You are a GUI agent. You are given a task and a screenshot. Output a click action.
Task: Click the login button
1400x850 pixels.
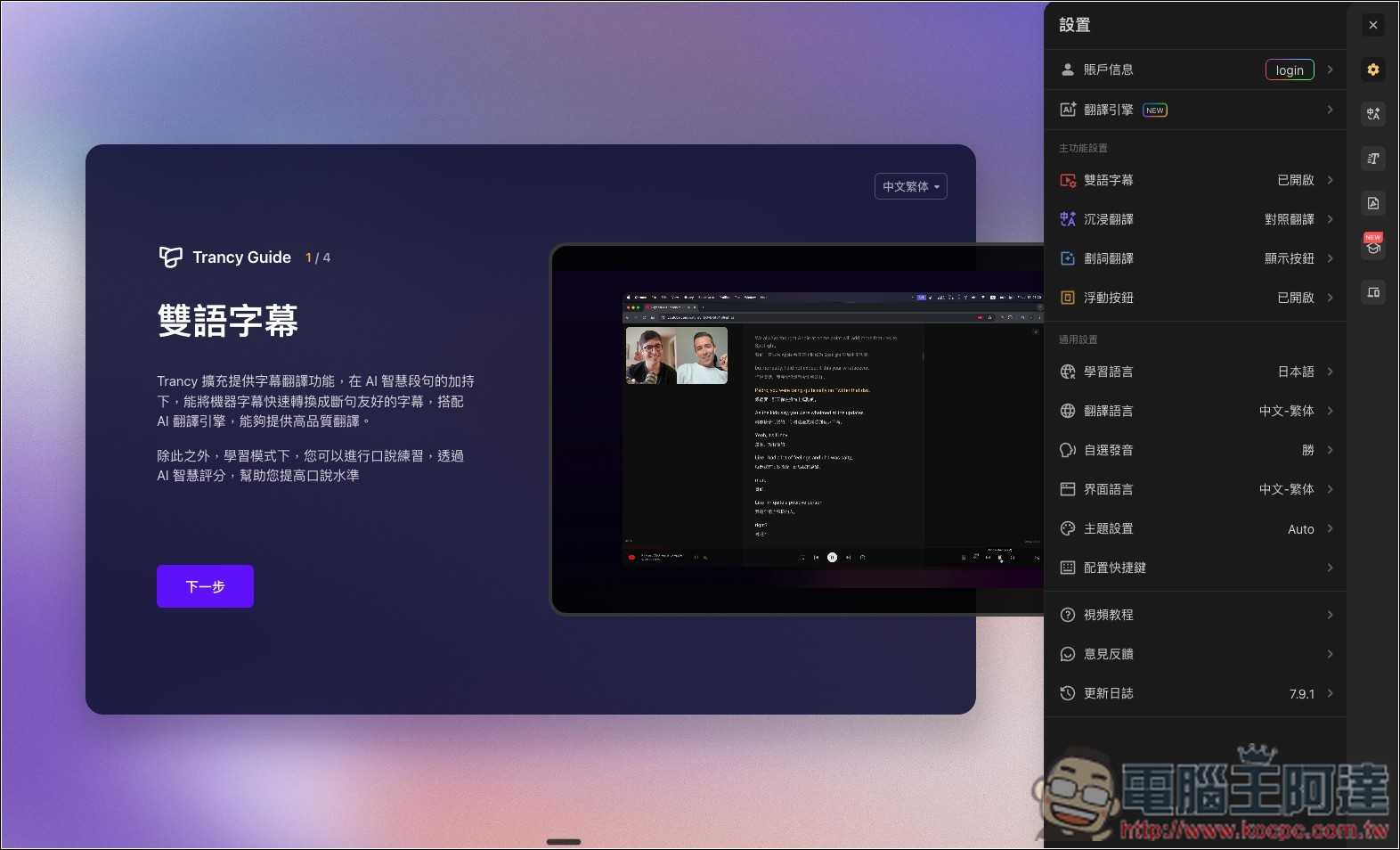(1290, 69)
